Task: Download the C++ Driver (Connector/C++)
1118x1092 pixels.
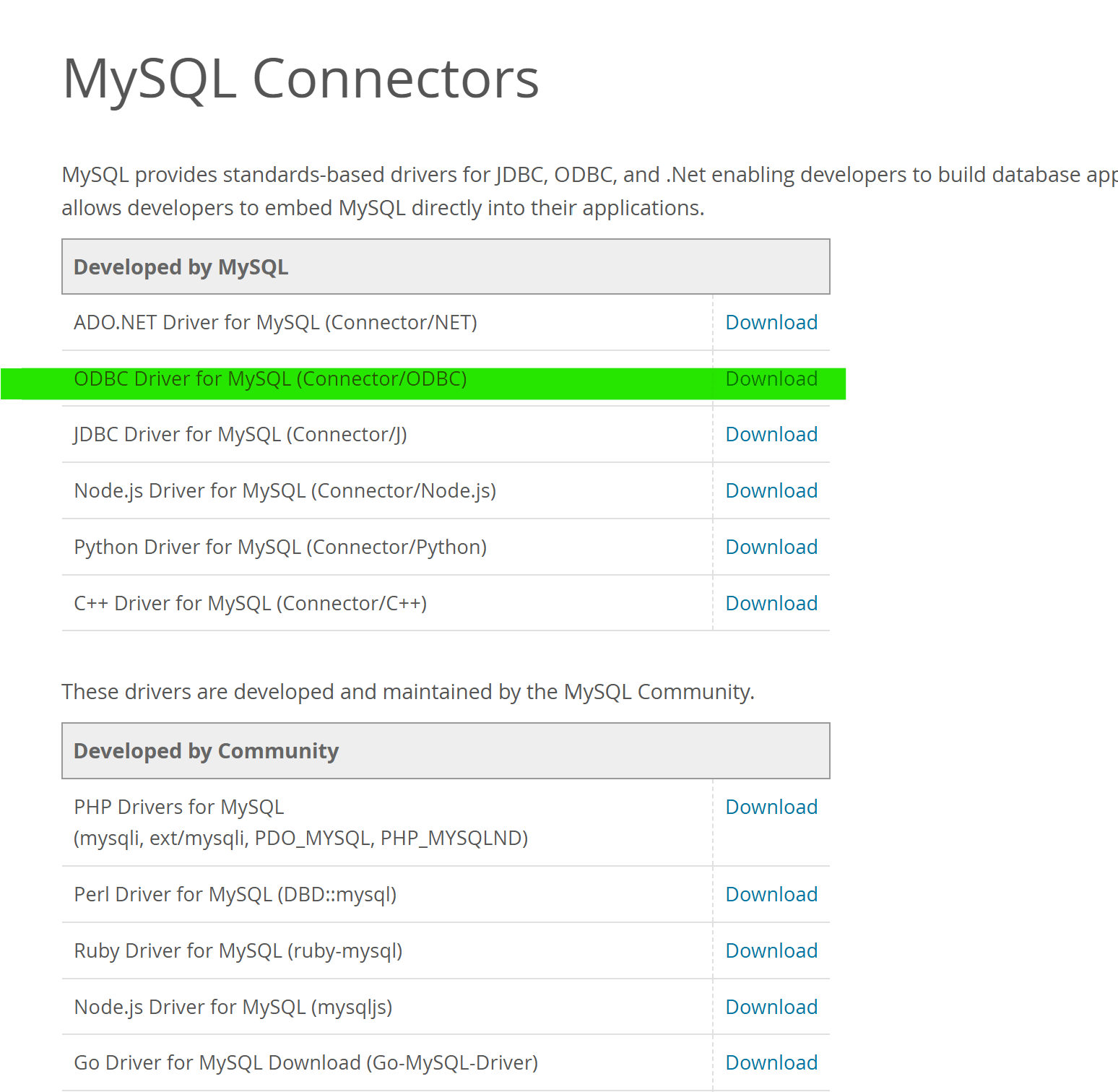Action: [771, 603]
